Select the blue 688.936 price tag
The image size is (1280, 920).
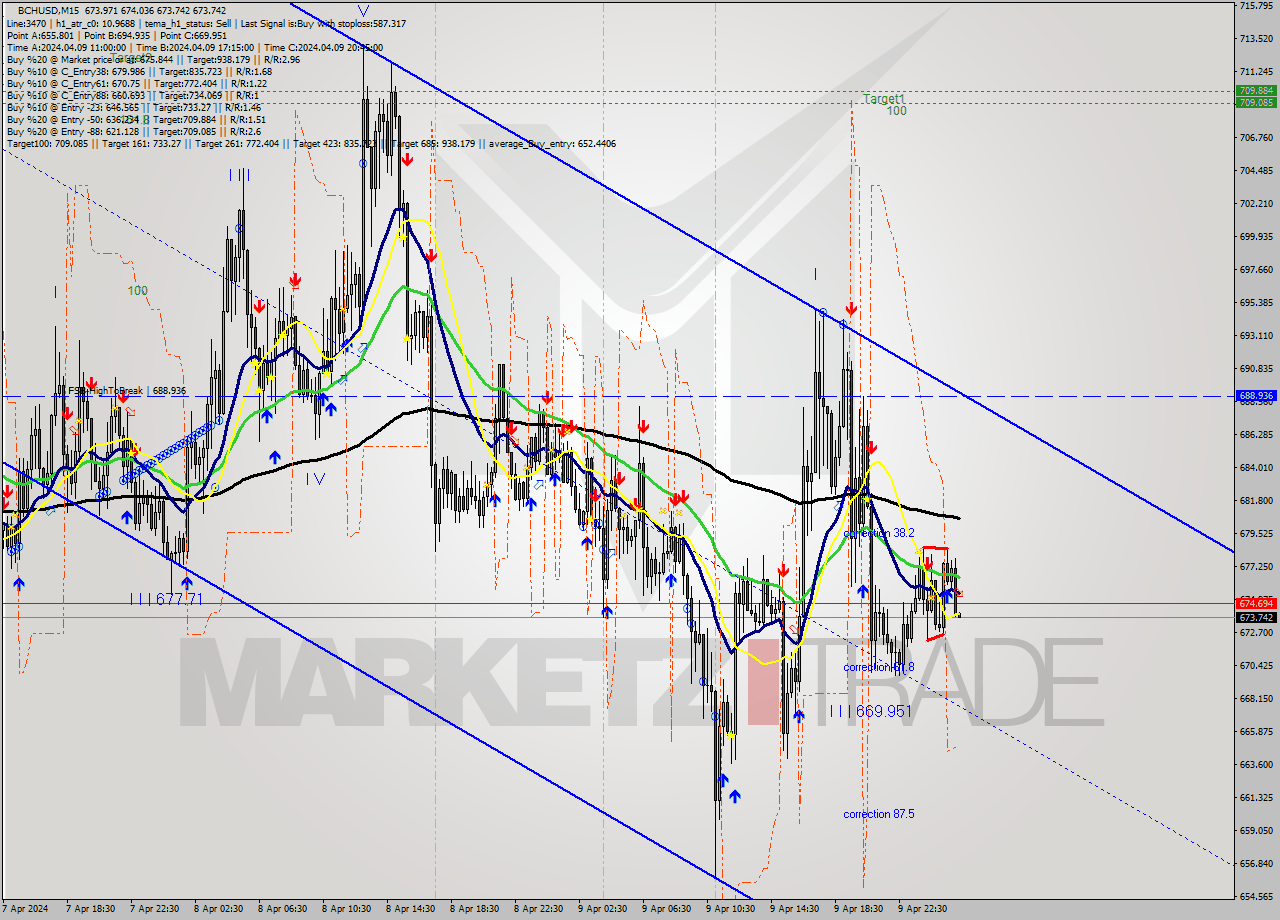pyautogui.click(x=1256, y=396)
